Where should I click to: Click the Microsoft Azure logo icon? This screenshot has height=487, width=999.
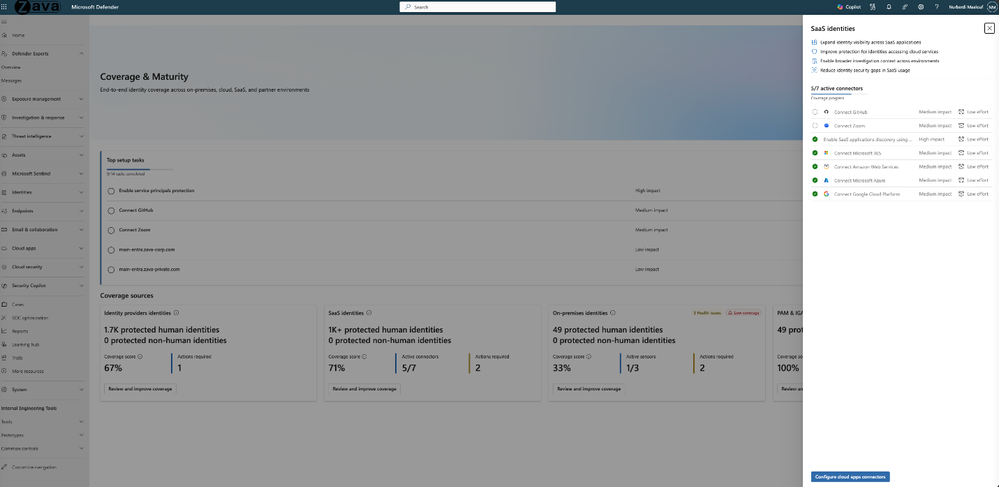point(826,180)
